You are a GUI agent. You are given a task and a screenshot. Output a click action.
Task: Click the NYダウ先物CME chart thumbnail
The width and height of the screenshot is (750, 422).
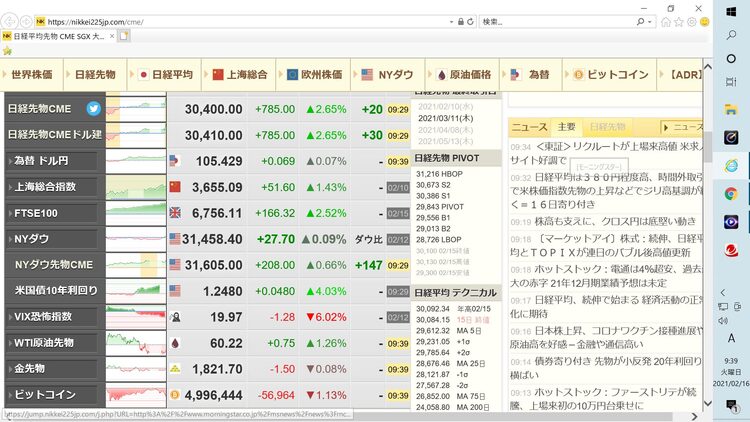coord(136,265)
